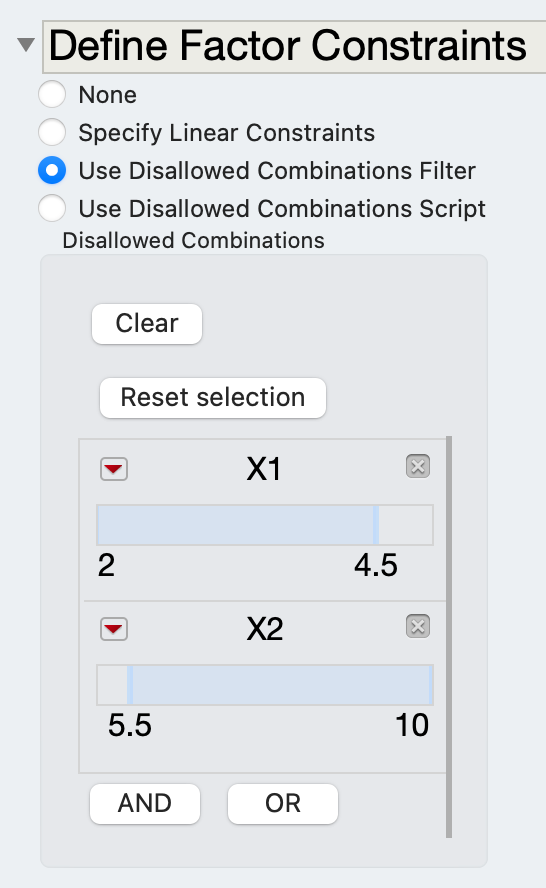Click the Clear button
546x888 pixels.
click(x=147, y=324)
